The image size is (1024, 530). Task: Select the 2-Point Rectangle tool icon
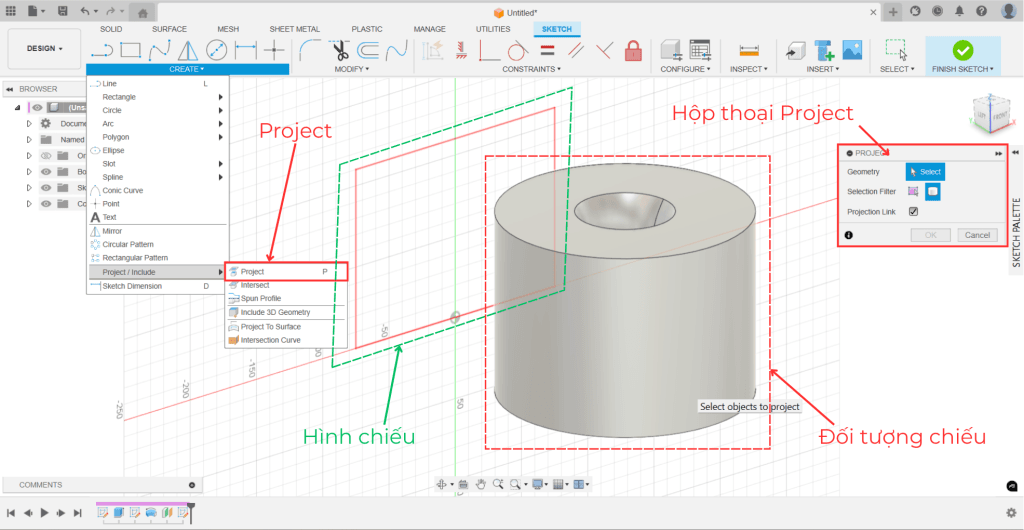point(130,49)
